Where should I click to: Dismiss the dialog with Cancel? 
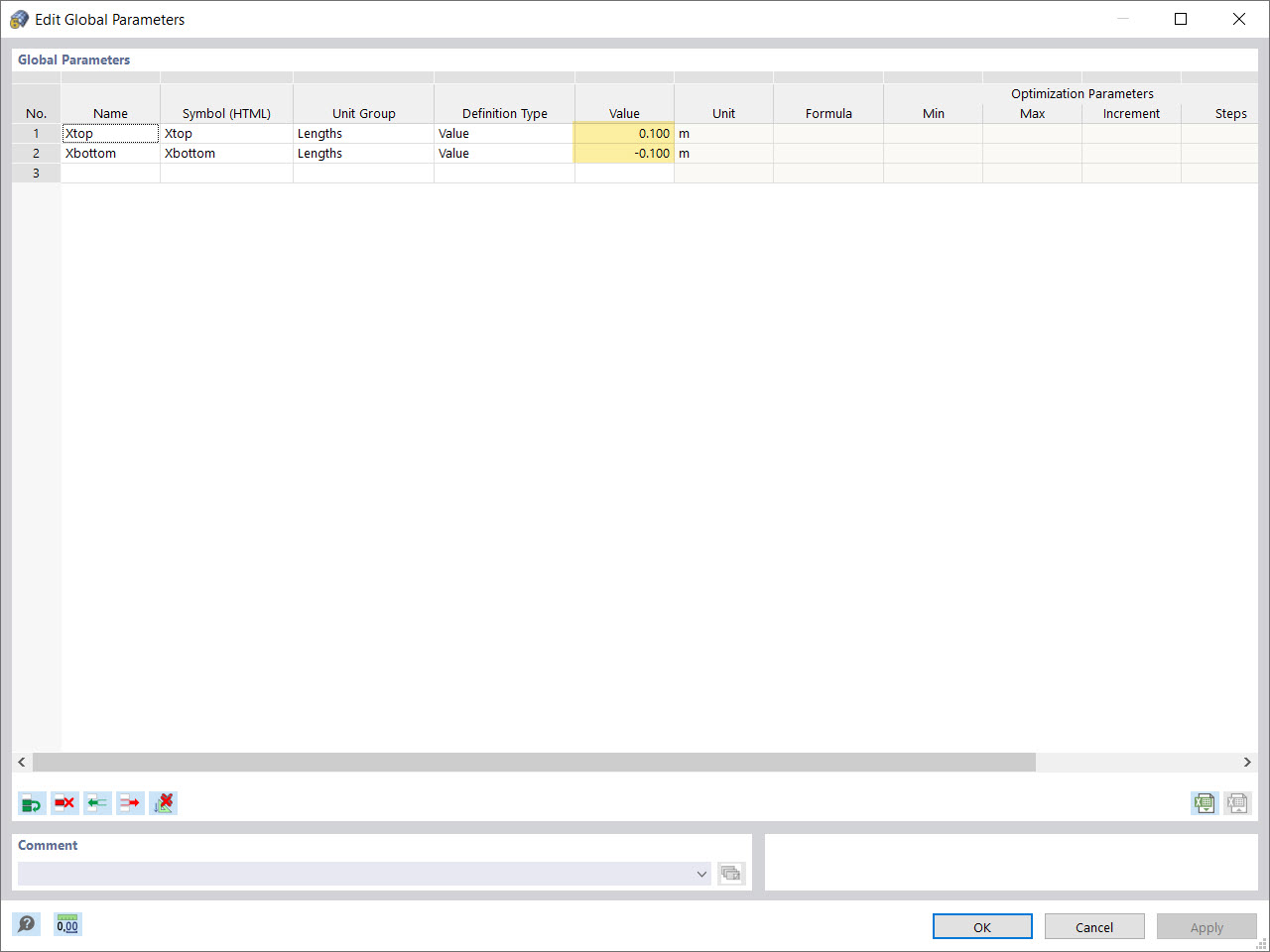pos(1094,926)
